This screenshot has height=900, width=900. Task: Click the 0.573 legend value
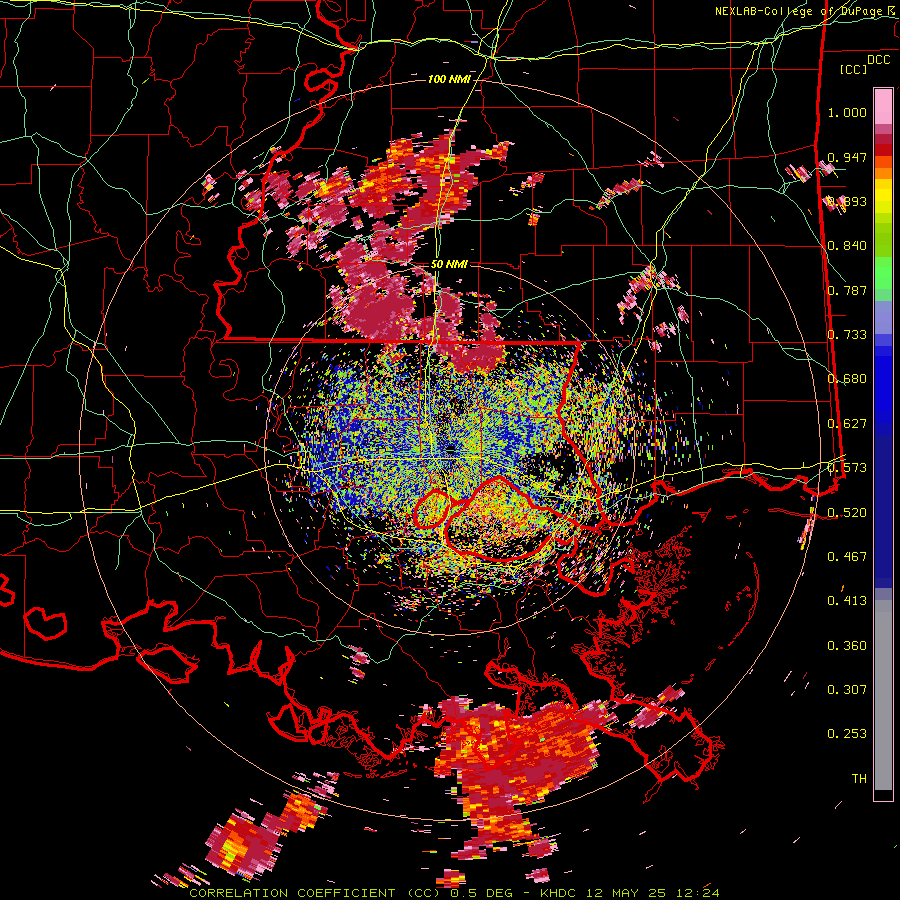pos(847,468)
